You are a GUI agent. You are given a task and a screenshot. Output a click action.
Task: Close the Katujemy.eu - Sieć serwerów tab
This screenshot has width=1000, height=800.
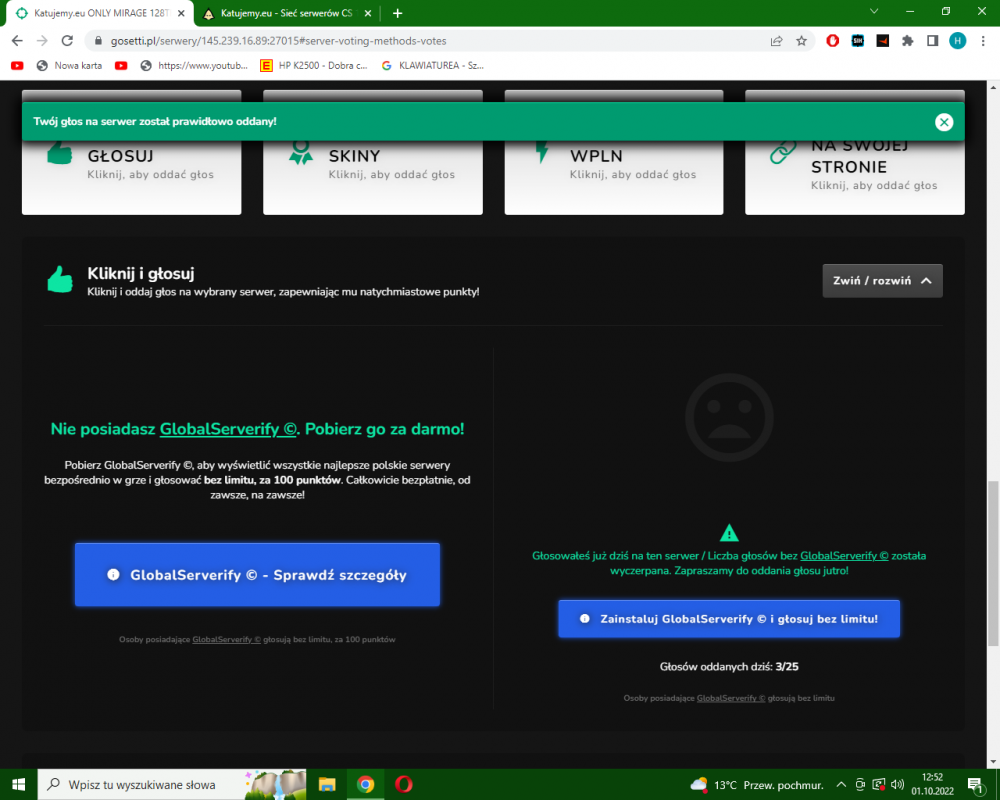click(367, 13)
